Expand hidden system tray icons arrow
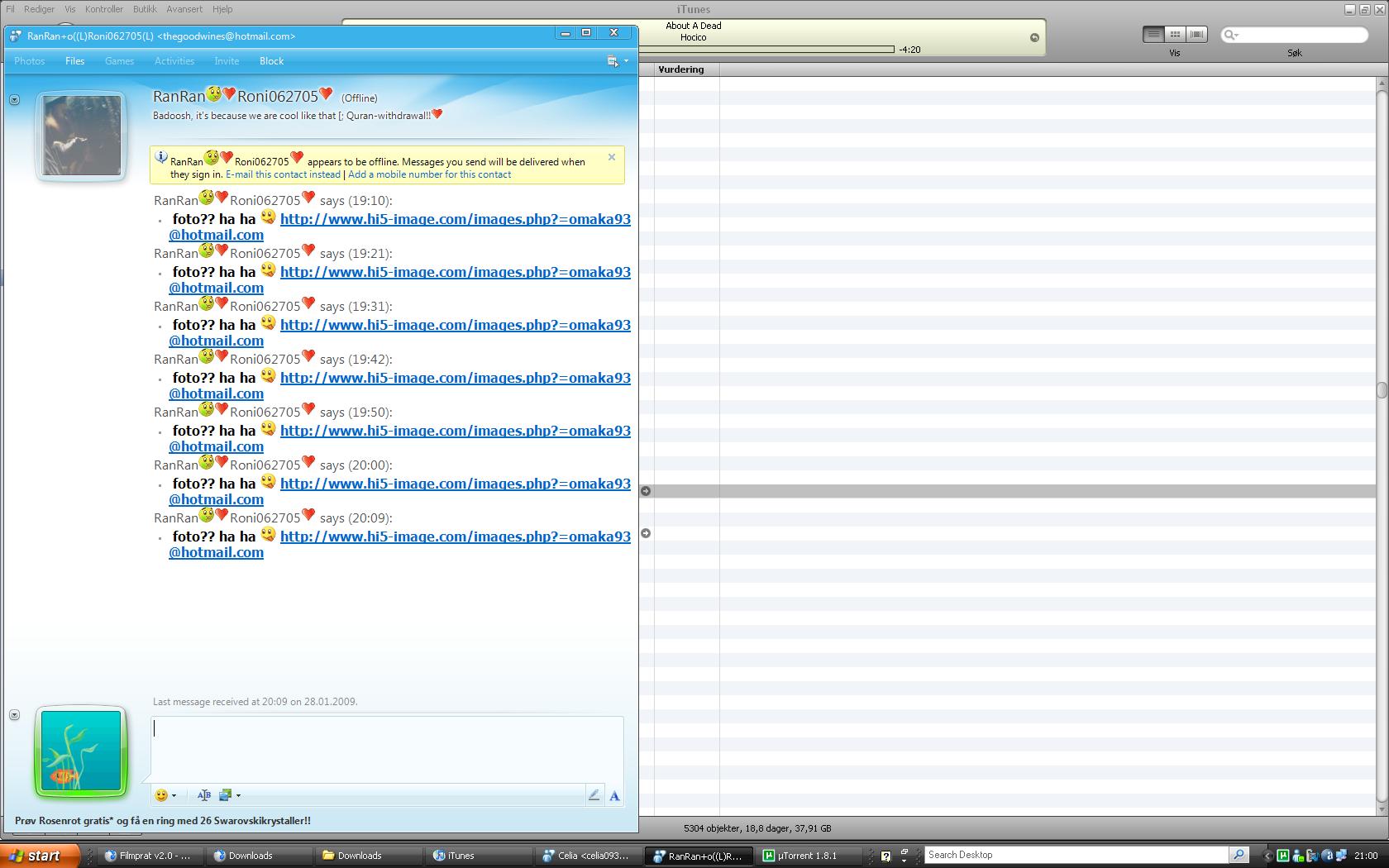 (1267, 856)
